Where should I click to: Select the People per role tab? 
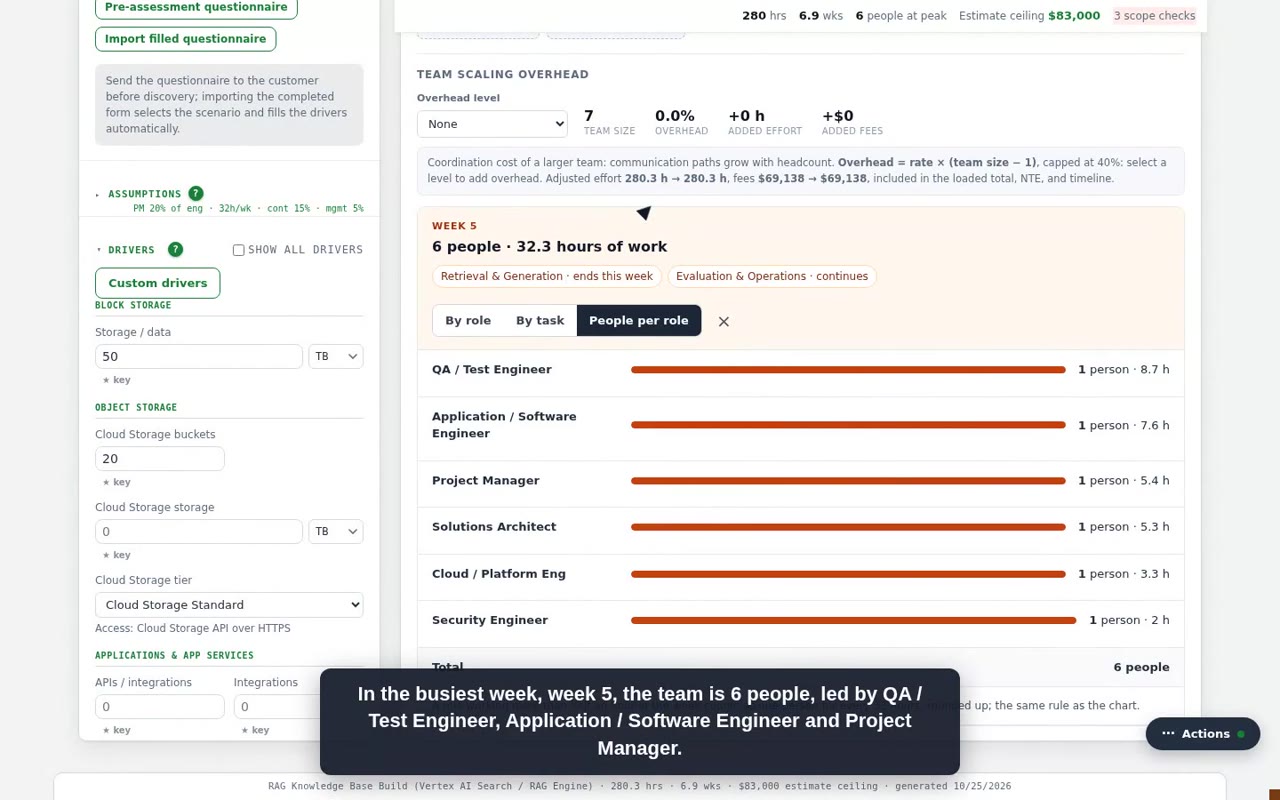click(x=639, y=321)
